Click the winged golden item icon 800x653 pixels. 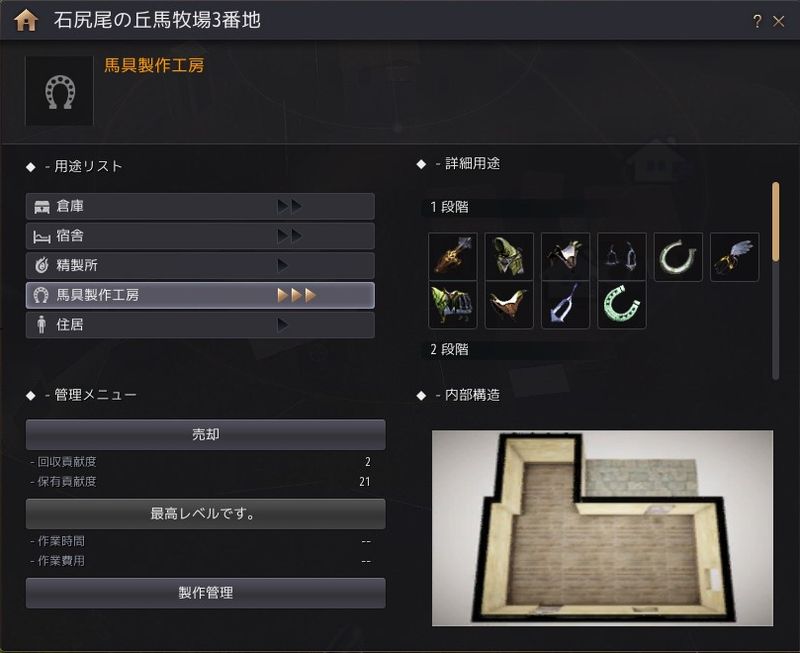click(734, 257)
